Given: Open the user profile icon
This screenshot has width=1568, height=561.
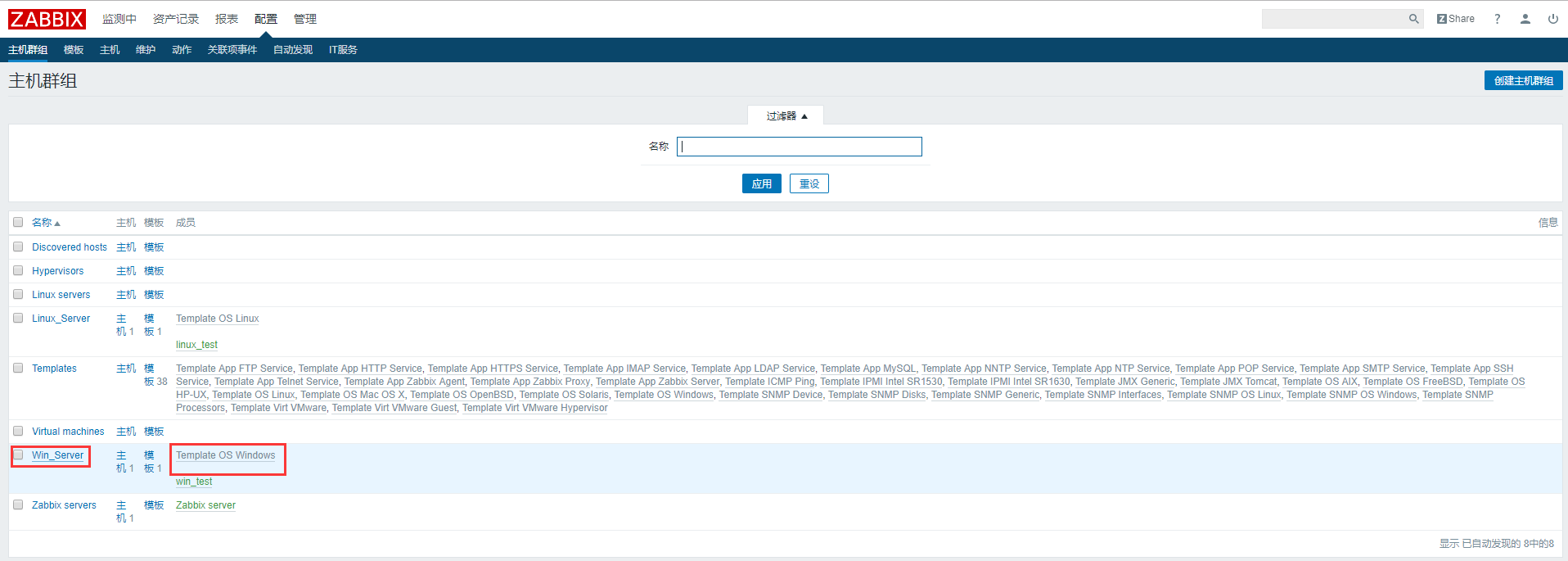Looking at the screenshot, I should 1525,19.
